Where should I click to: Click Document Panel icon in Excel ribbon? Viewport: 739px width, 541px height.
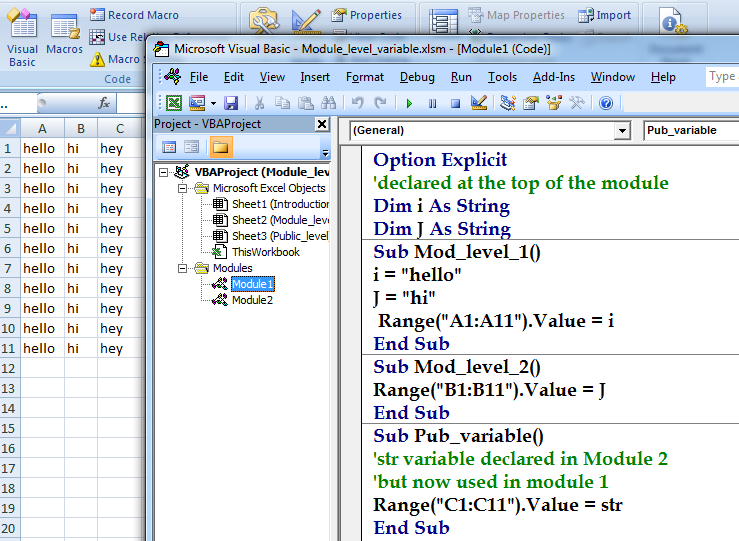[x=673, y=21]
